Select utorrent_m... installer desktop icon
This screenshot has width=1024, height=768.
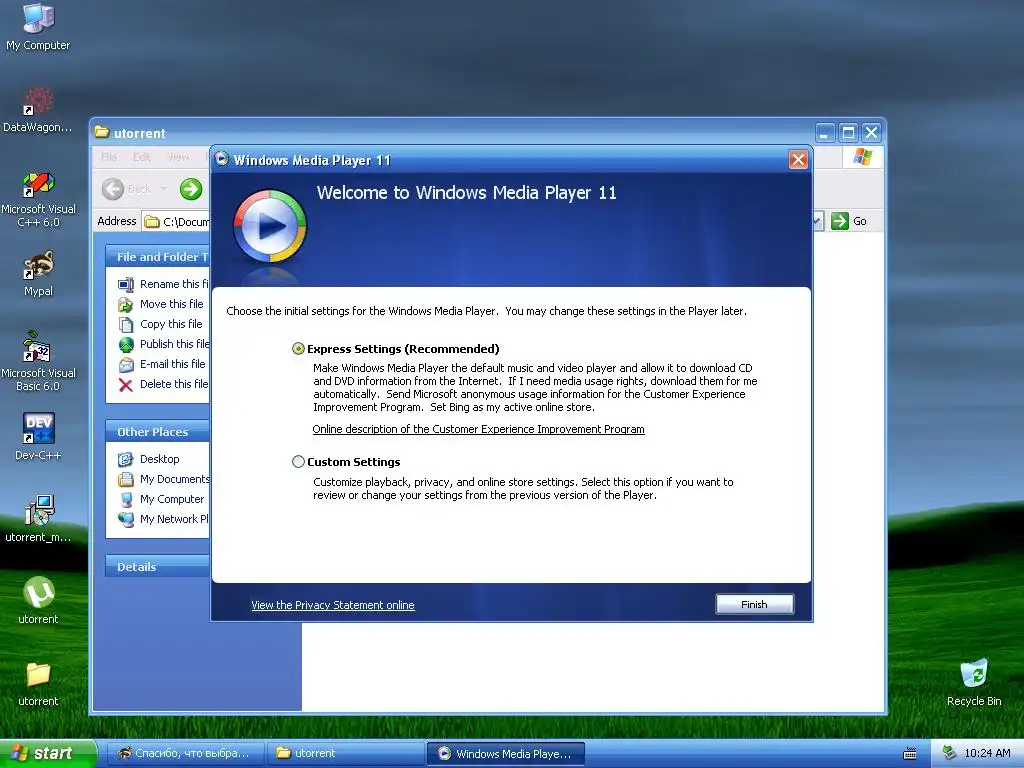pyautogui.click(x=38, y=519)
